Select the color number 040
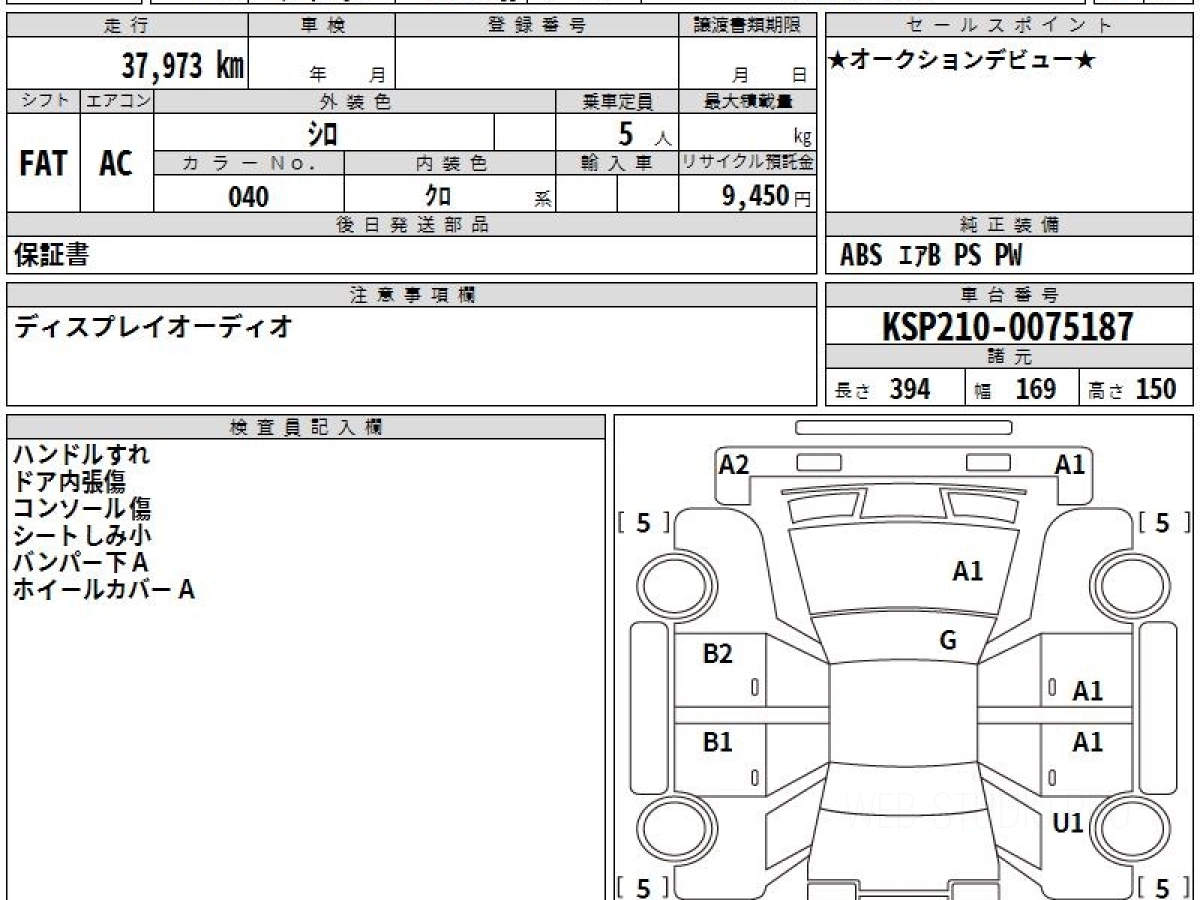Screen dimensions: 1200x900 click(249, 197)
